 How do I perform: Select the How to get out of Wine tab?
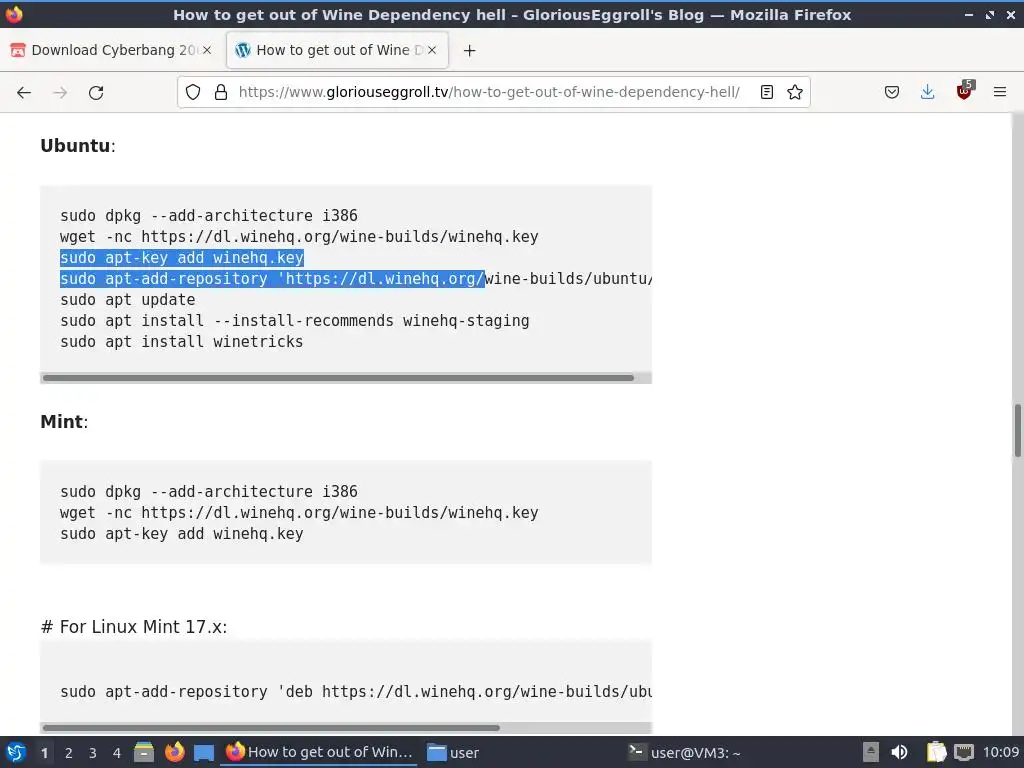tap(337, 50)
